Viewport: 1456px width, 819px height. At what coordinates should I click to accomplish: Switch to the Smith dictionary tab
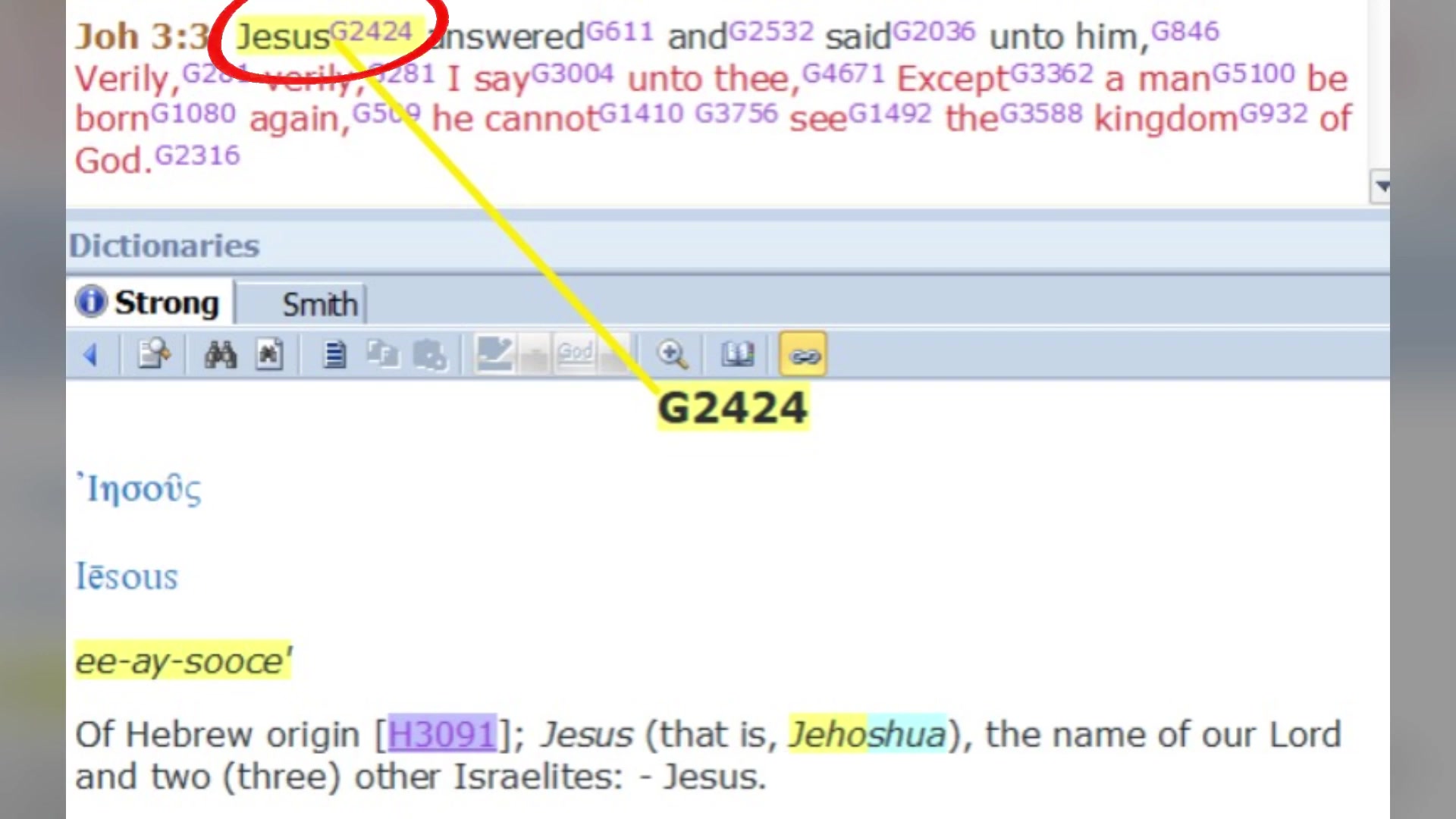coord(319,305)
